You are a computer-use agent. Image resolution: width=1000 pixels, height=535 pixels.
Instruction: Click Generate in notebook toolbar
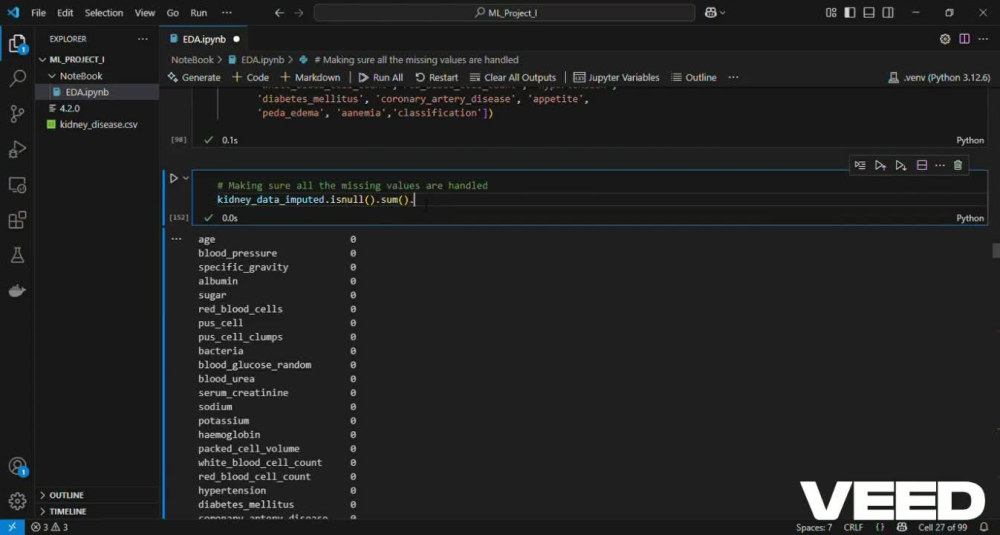(194, 77)
